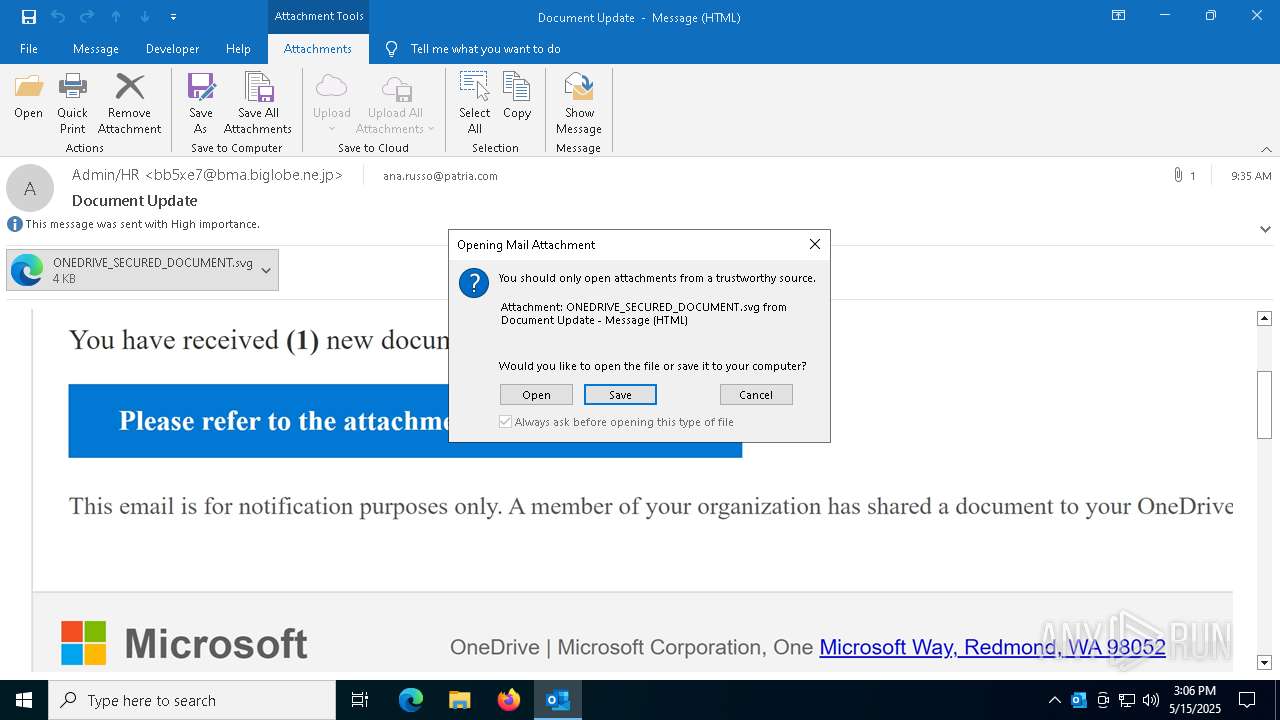Switch to the Message tab
The width and height of the screenshot is (1280, 720).
96,49
